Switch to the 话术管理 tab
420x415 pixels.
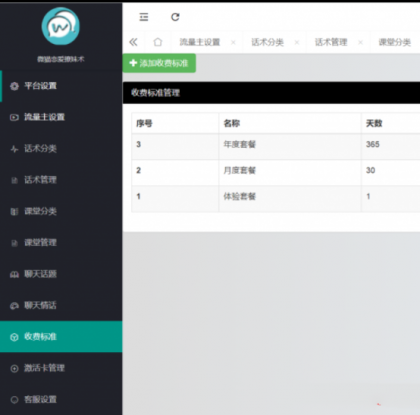[x=331, y=42]
